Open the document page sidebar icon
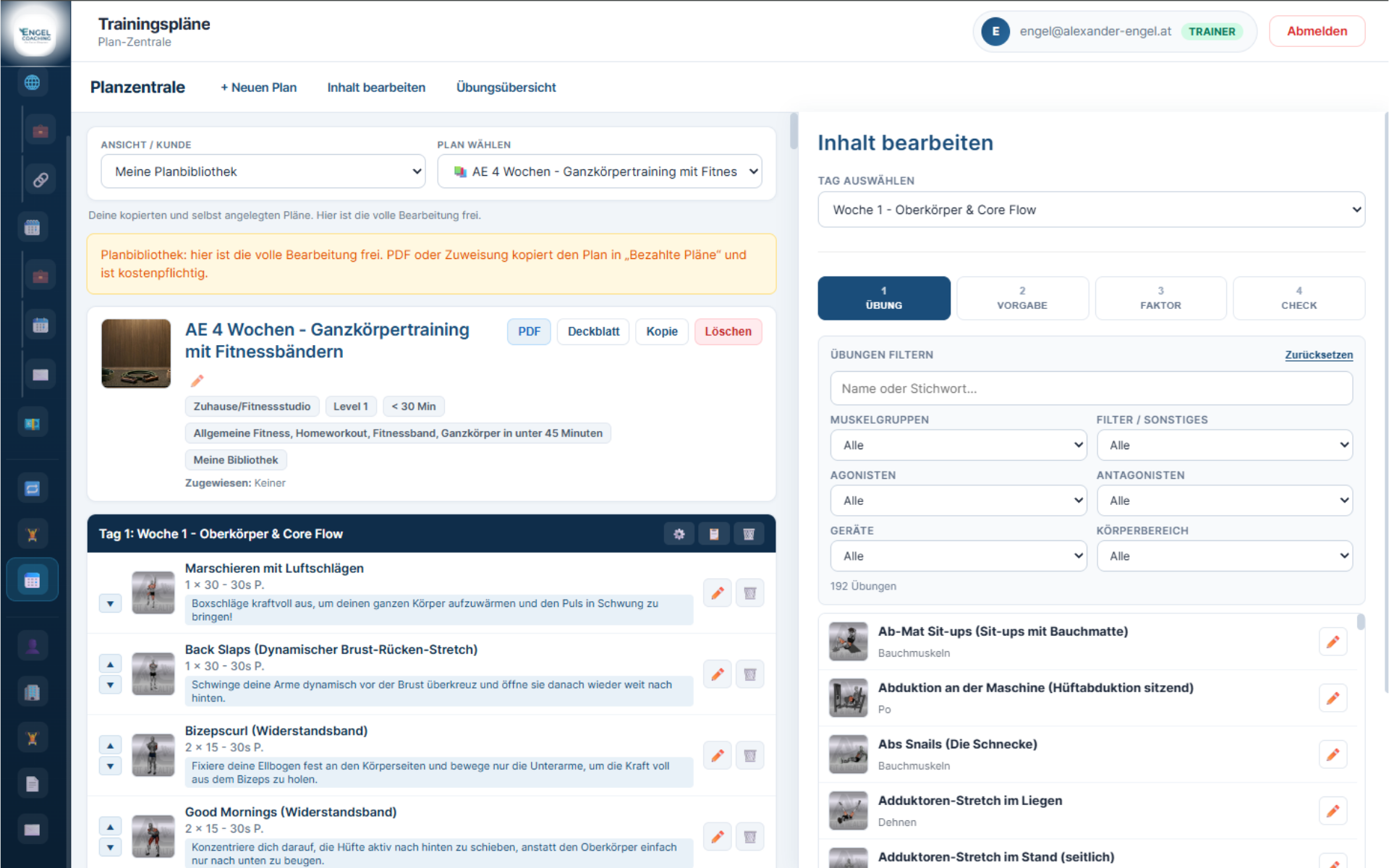The image size is (1389, 868). pyautogui.click(x=32, y=784)
